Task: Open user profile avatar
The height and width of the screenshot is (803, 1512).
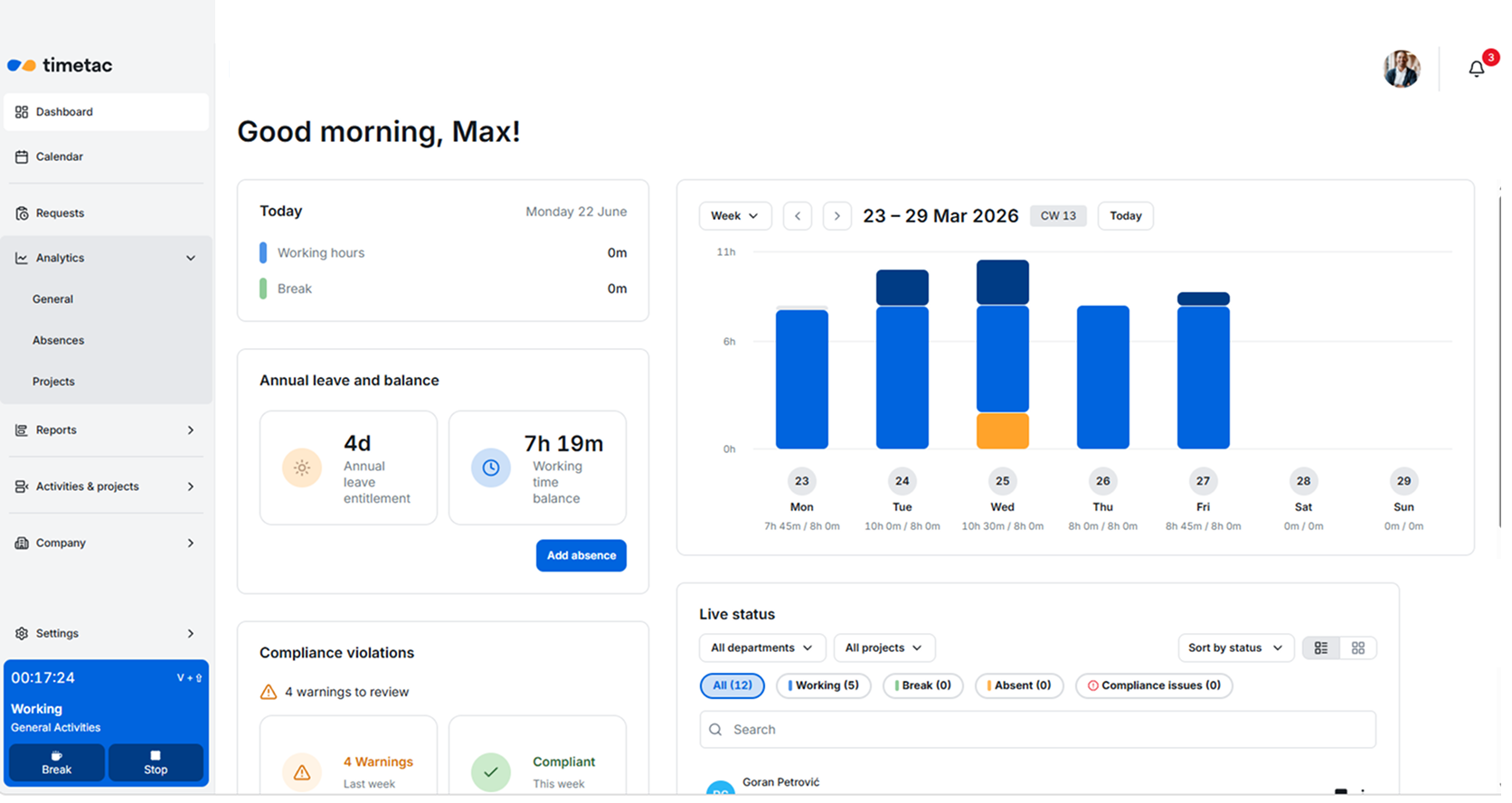Action: (1402, 69)
